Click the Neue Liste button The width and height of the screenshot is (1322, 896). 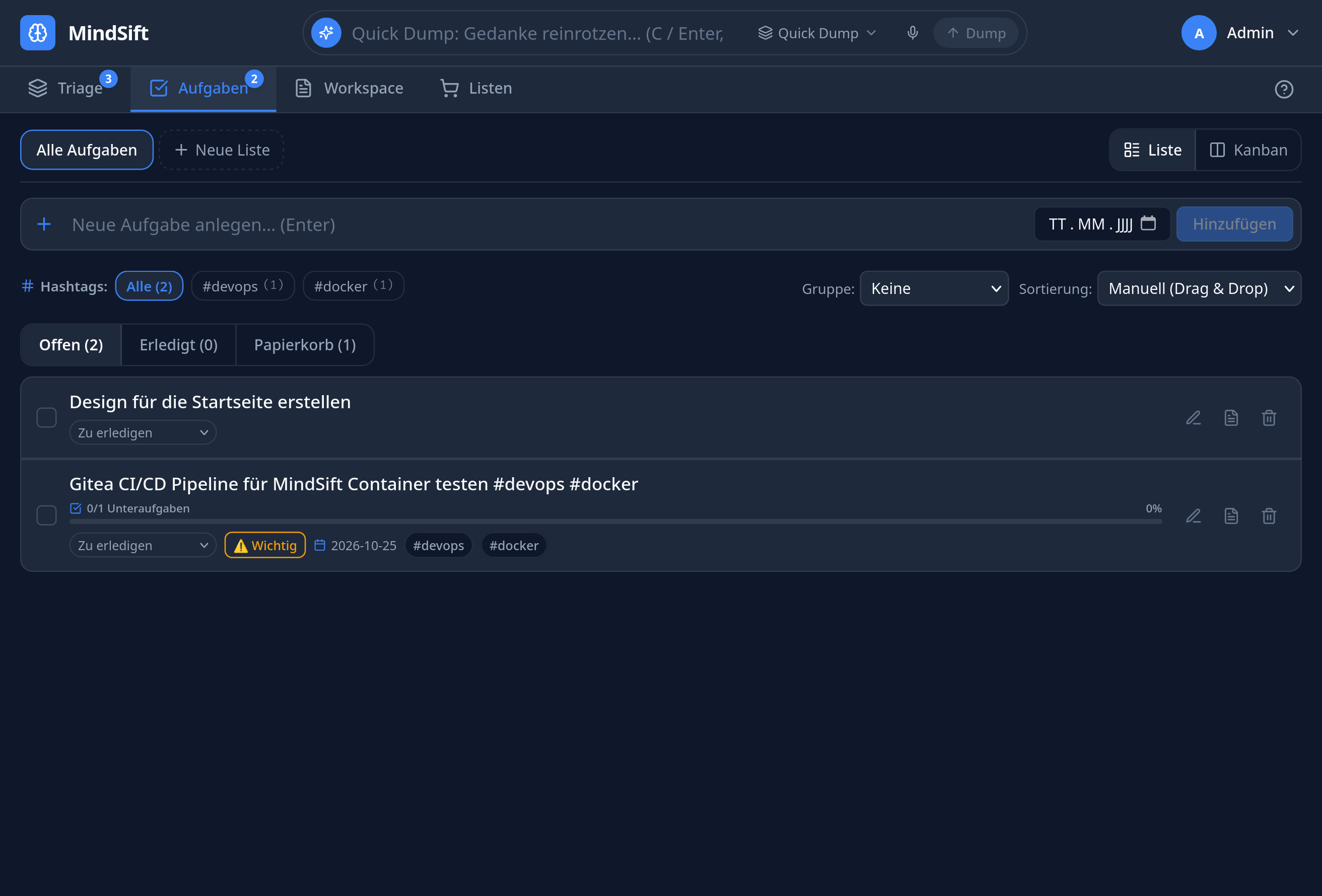pyautogui.click(x=222, y=150)
